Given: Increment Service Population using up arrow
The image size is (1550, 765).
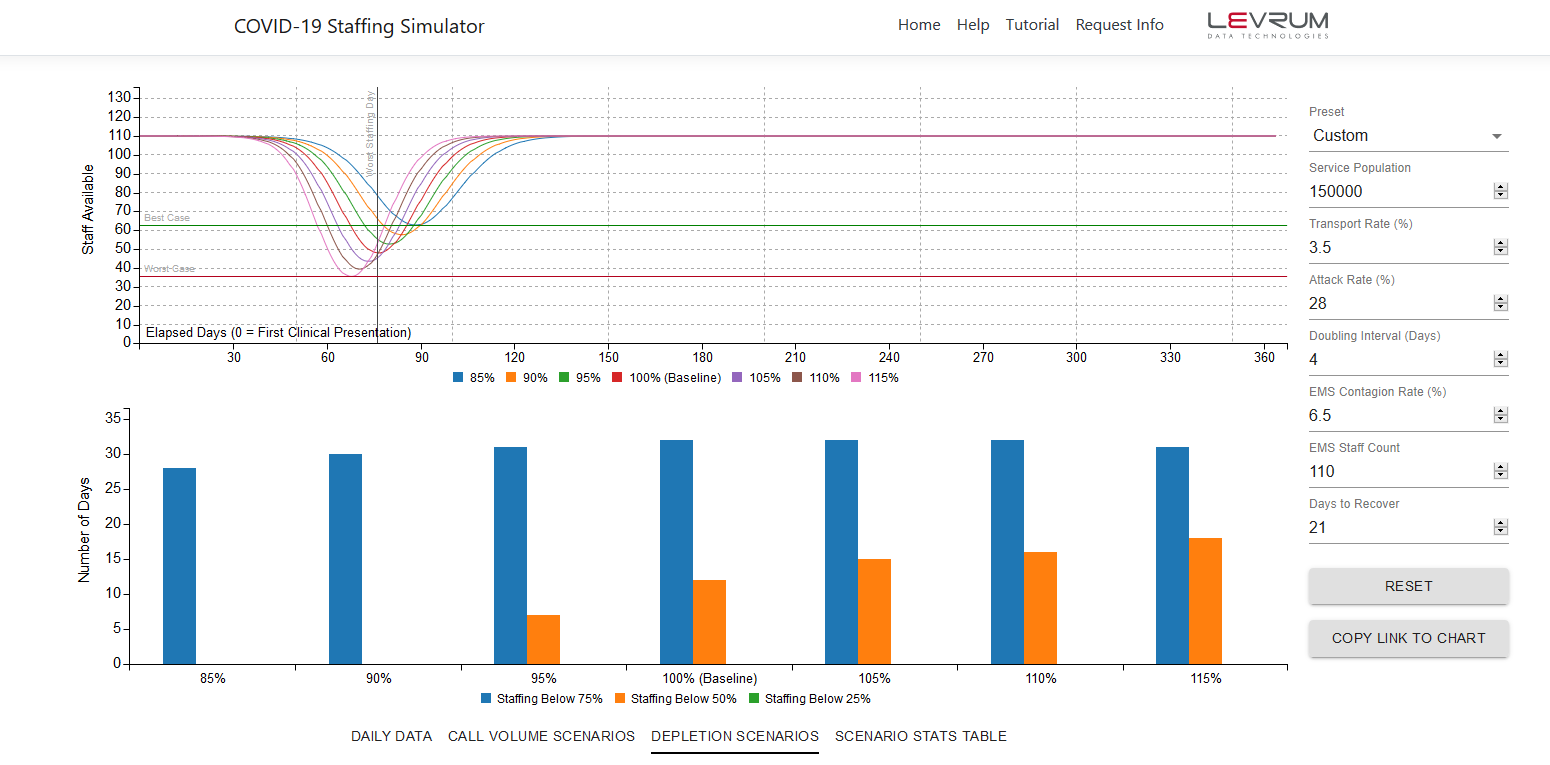Looking at the screenshot, I should coord(1501,186).
